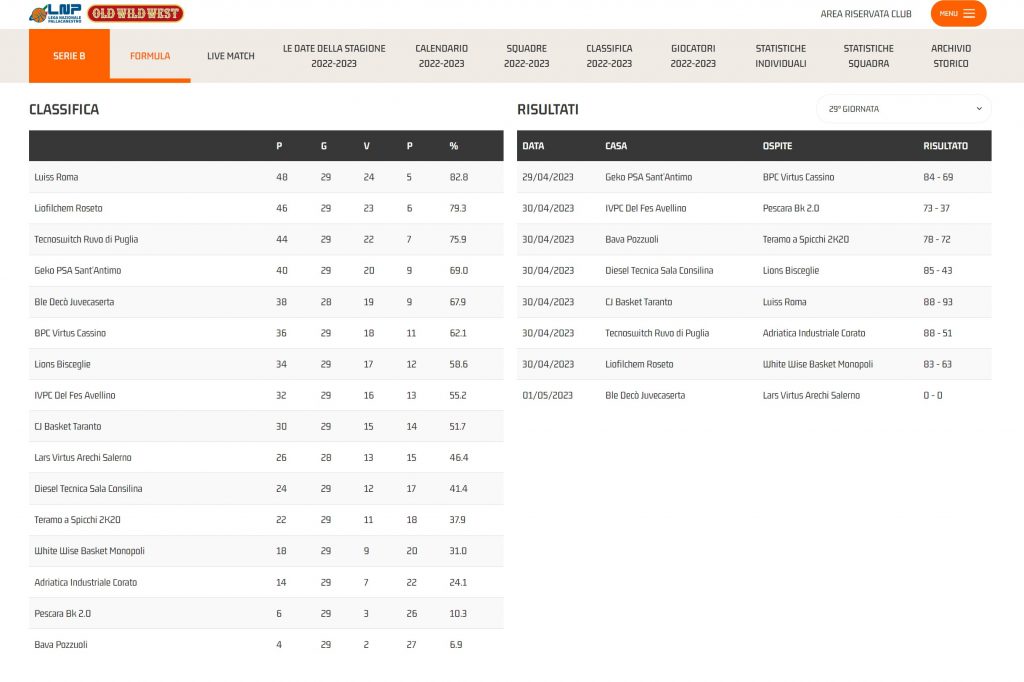Expand the 29ª Giornata dropdown

(904, 108)
